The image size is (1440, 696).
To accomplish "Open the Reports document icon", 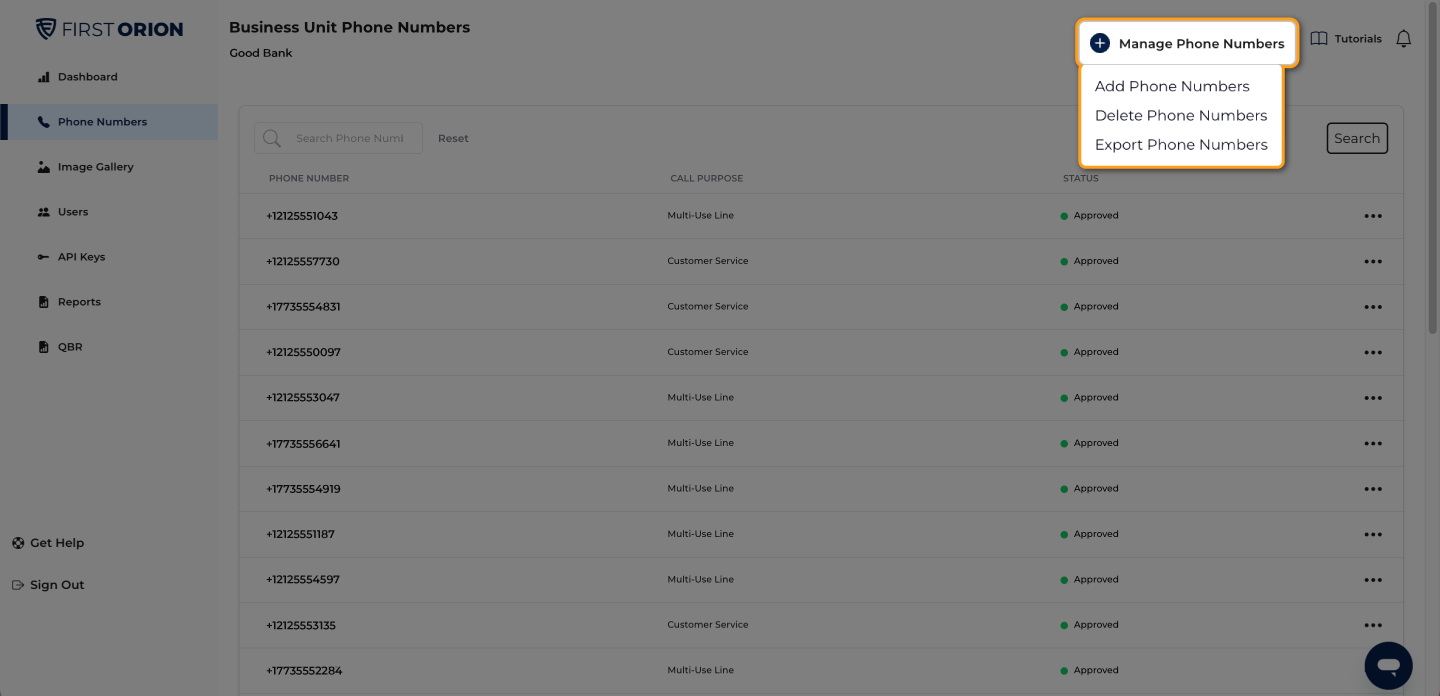I will [43, 302].
